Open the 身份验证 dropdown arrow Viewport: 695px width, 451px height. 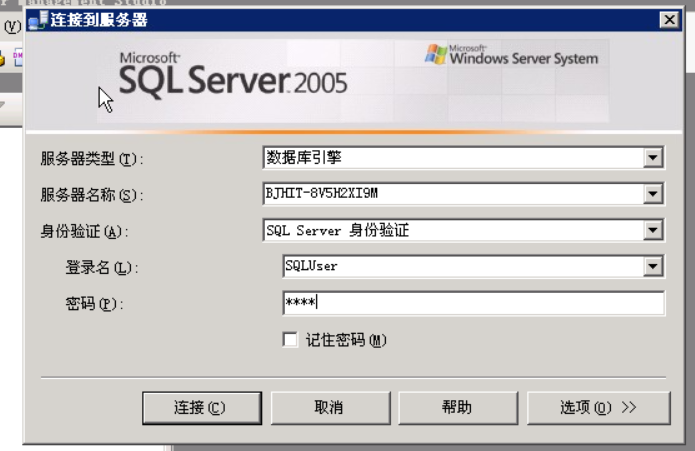pos(652,230)
